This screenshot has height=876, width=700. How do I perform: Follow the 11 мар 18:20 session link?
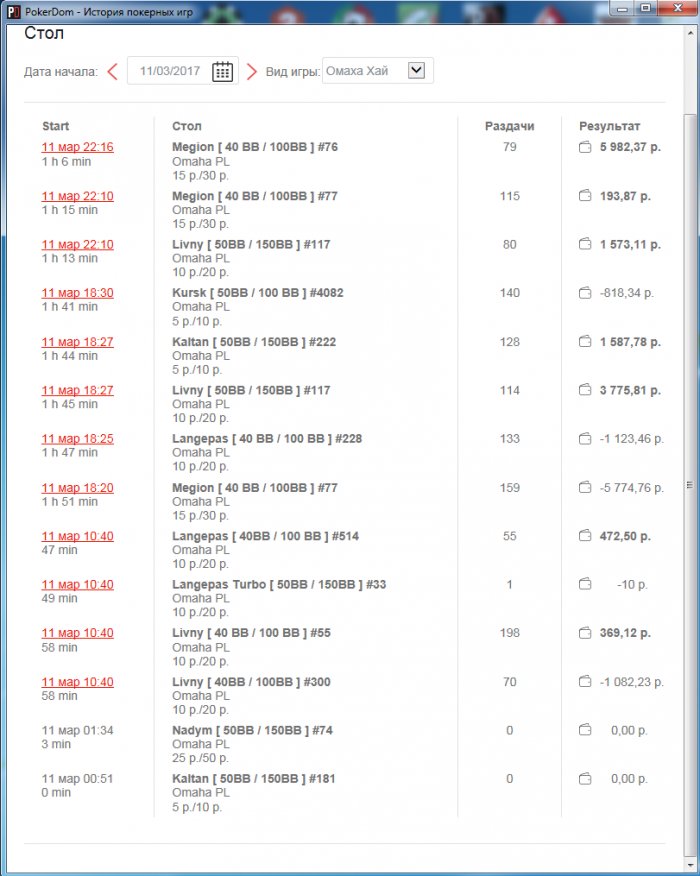[x=77, y=488]
